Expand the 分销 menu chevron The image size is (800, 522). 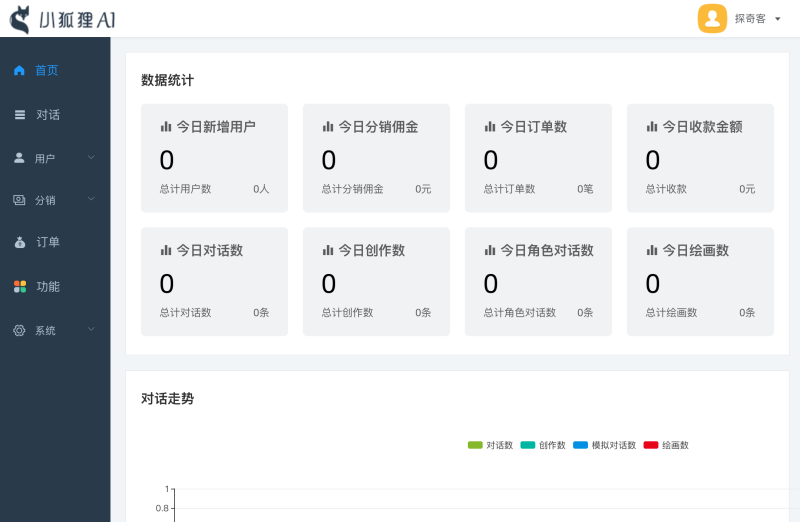(x=91, y=199)
